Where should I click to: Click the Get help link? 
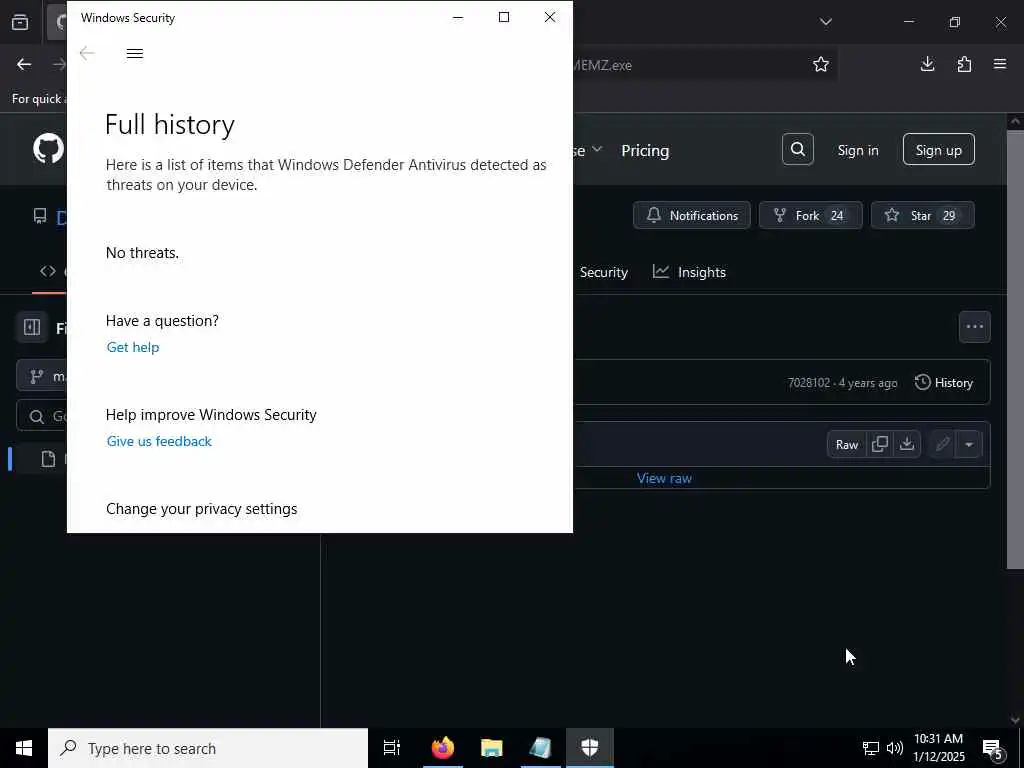(x=133, y=347)
